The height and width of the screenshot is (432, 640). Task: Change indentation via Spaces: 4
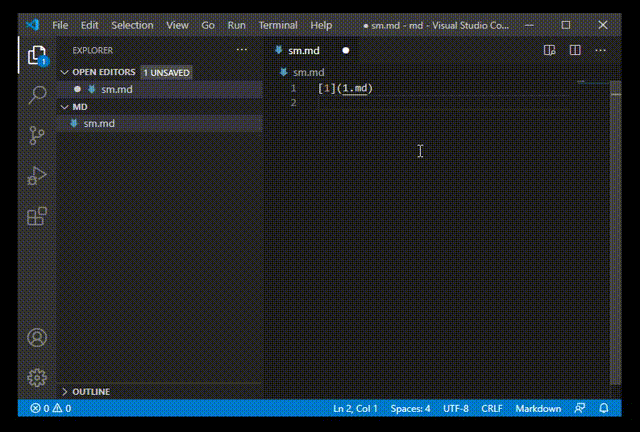[410, 408]
